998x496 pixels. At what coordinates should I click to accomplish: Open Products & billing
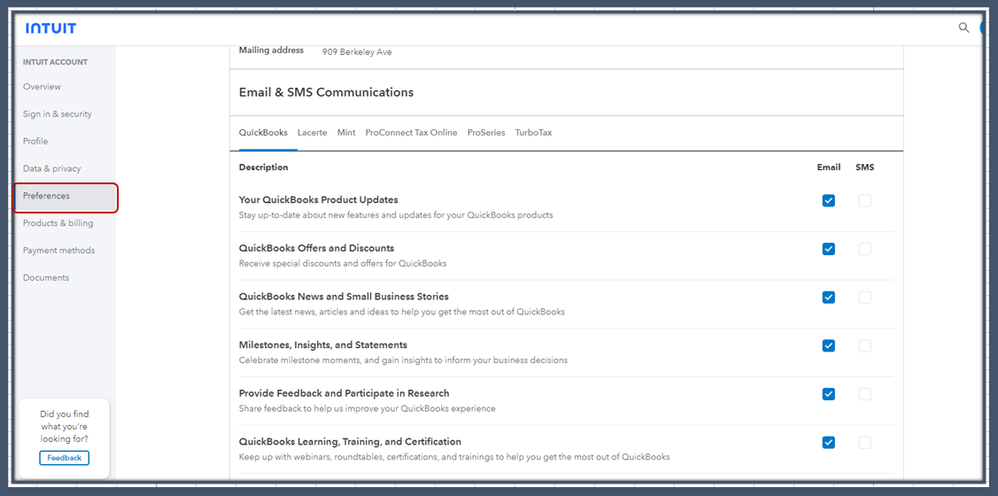(58, 223)
